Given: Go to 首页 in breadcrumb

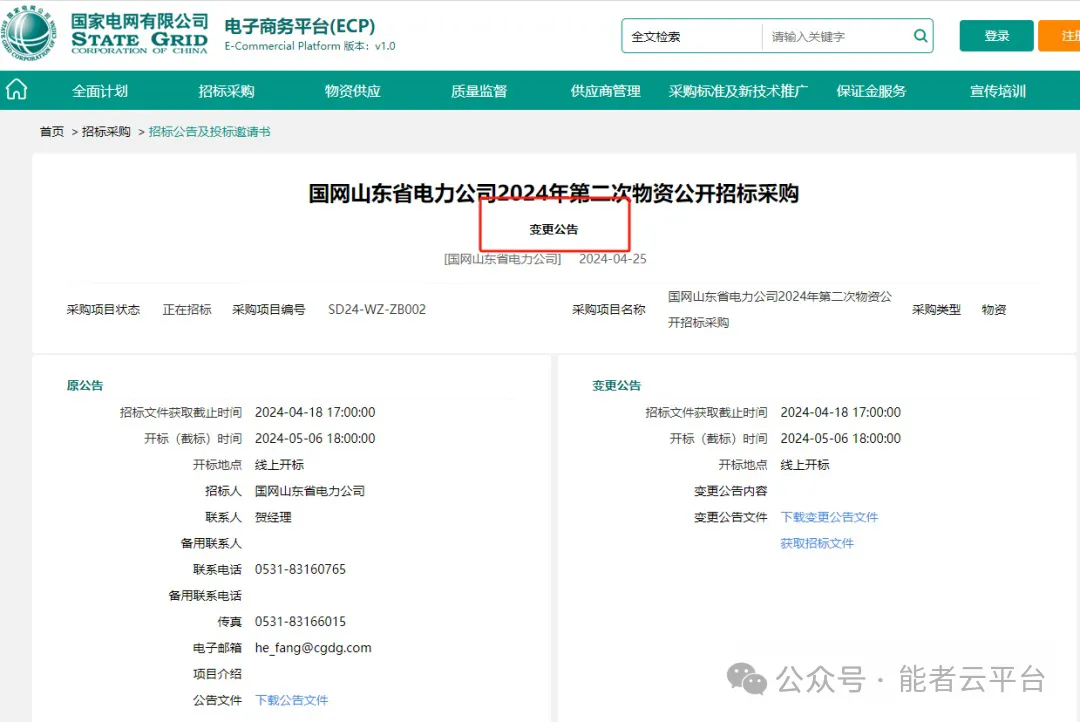Looking at the screenshot, I should 52,132.
